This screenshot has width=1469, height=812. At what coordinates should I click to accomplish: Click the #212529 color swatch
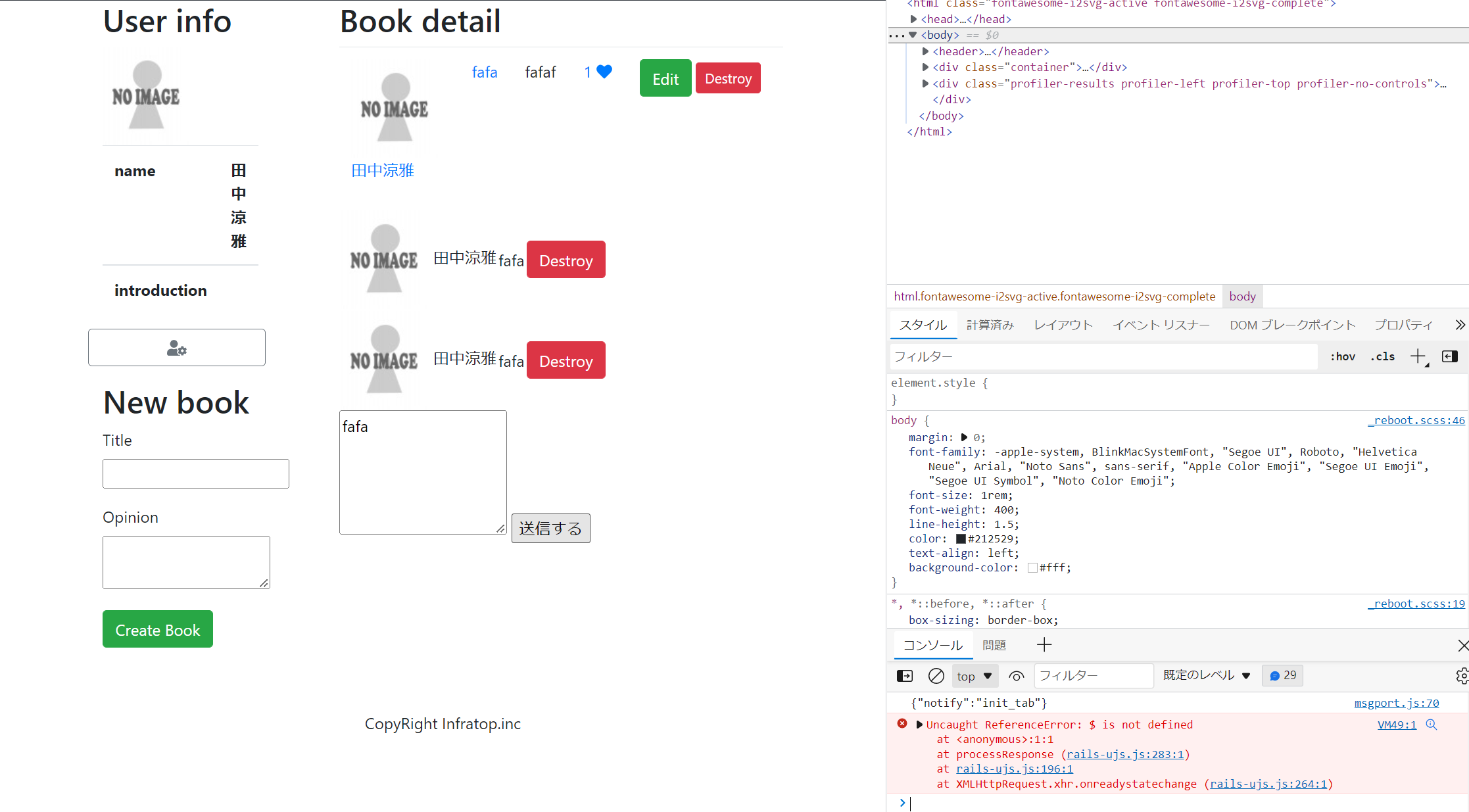[x=961, y=539]
